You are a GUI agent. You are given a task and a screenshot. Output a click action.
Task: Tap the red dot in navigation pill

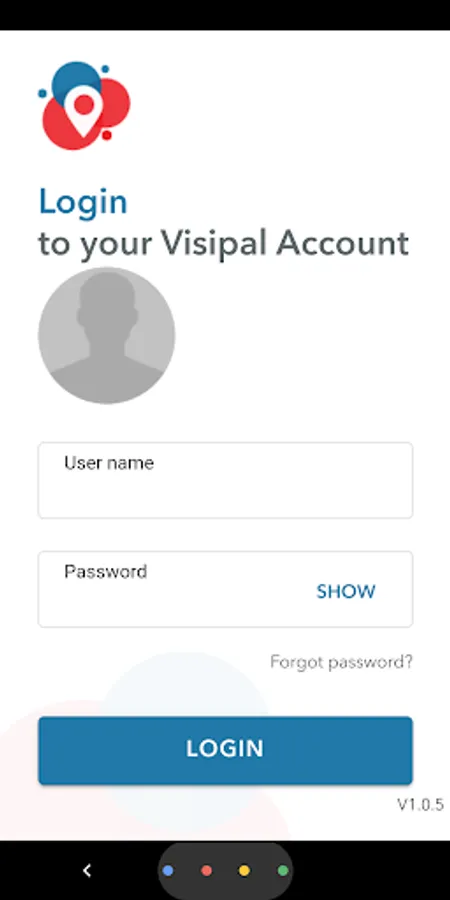207,871
